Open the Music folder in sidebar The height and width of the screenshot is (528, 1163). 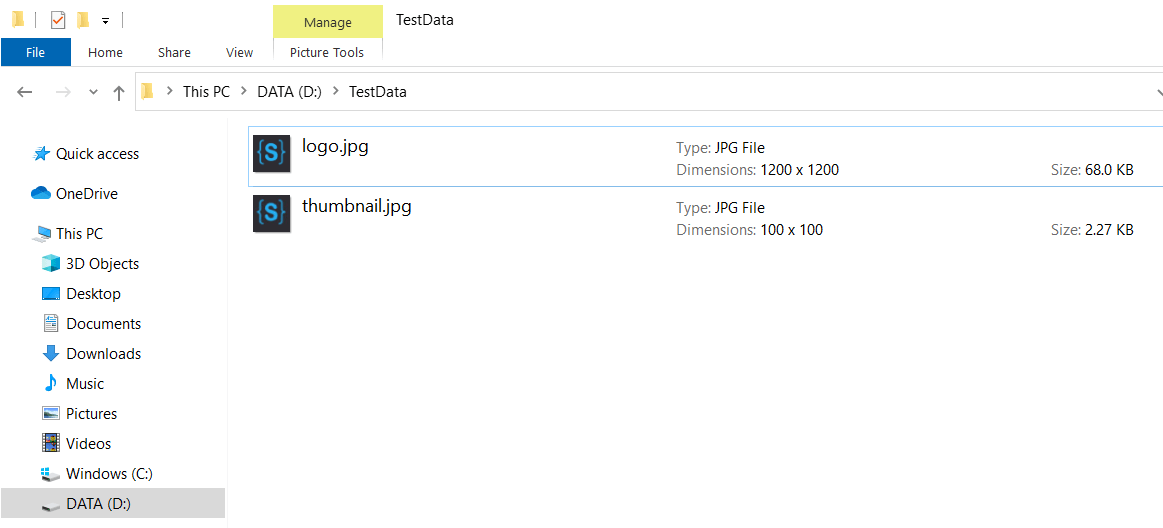click(85, 383)
